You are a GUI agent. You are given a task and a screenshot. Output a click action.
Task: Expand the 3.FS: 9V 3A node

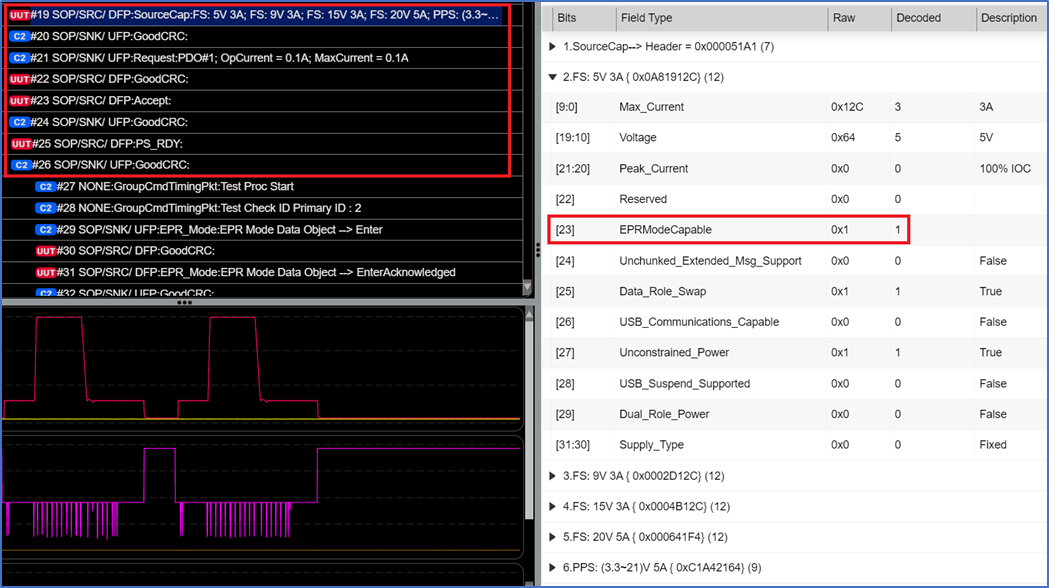(x=553, y=476)
